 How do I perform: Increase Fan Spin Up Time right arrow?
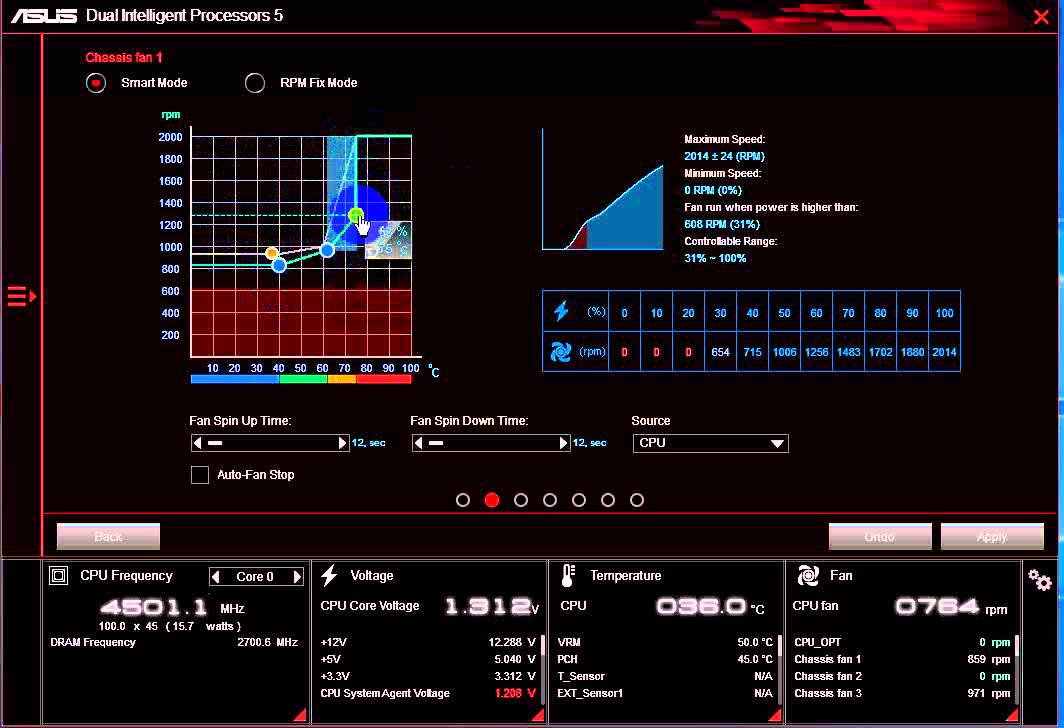coord(342,443)
